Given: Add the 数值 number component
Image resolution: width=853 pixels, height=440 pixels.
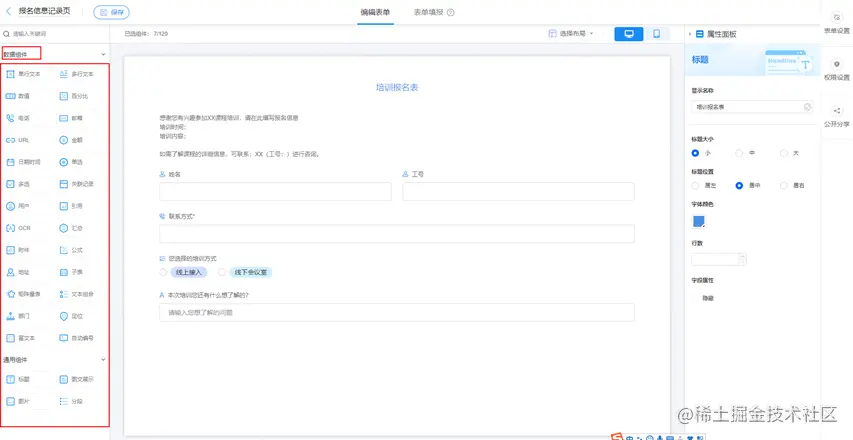Looking at the screenshot, I should [x=18, y=96].
